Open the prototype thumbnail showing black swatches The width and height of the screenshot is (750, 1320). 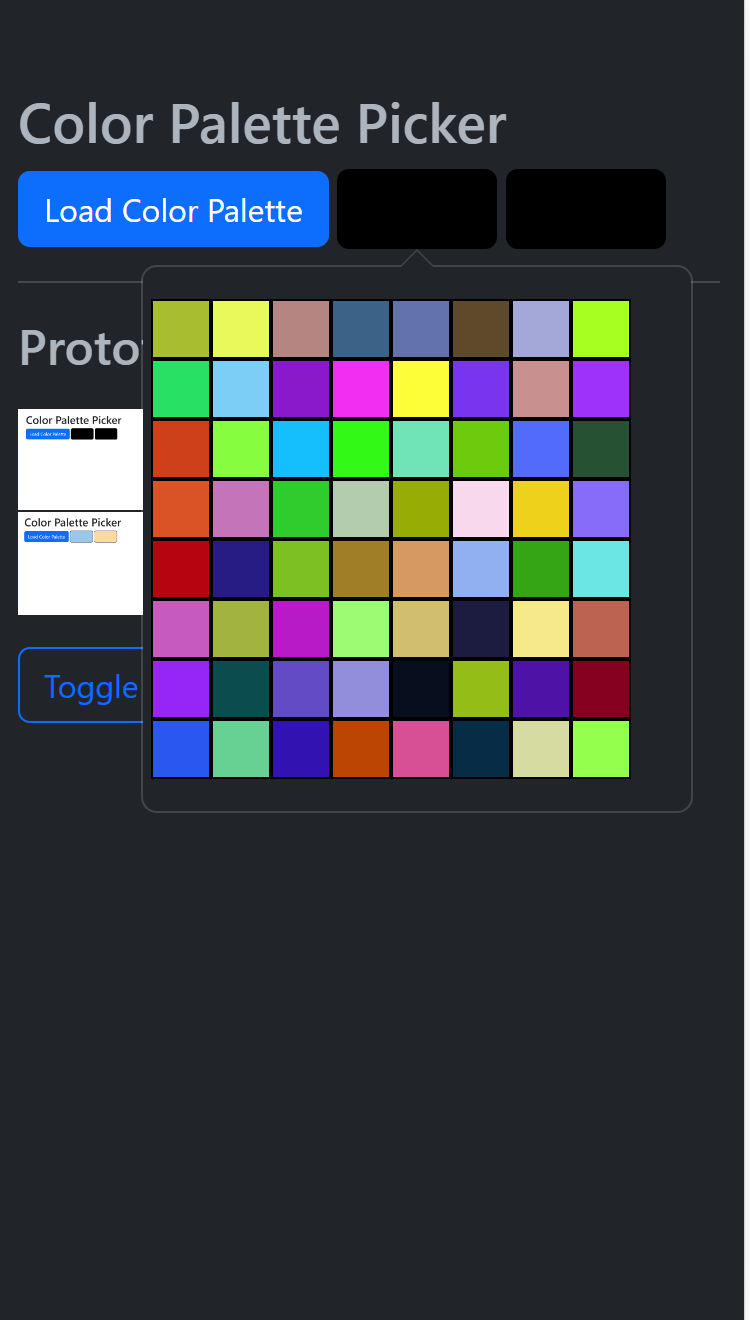(x=80, y=459)
